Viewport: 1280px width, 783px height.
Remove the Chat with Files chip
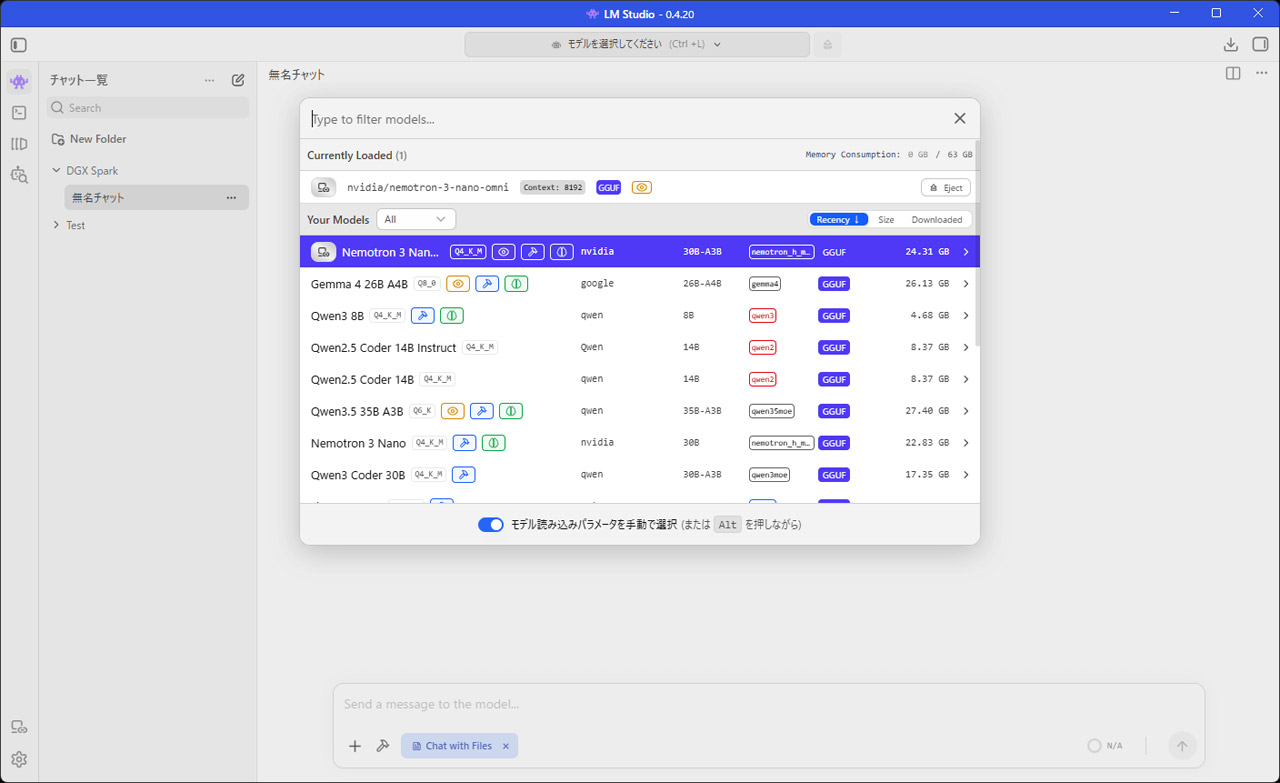coord(506,746)
